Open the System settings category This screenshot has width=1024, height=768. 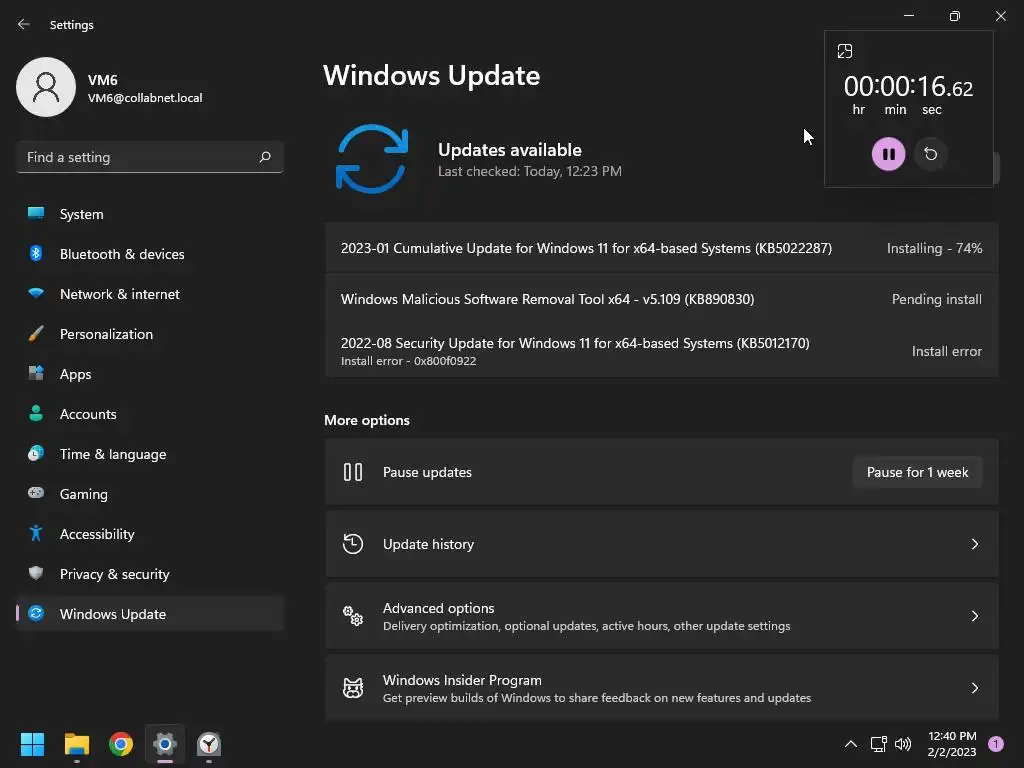pyautogui.click(x=150, y=214)
